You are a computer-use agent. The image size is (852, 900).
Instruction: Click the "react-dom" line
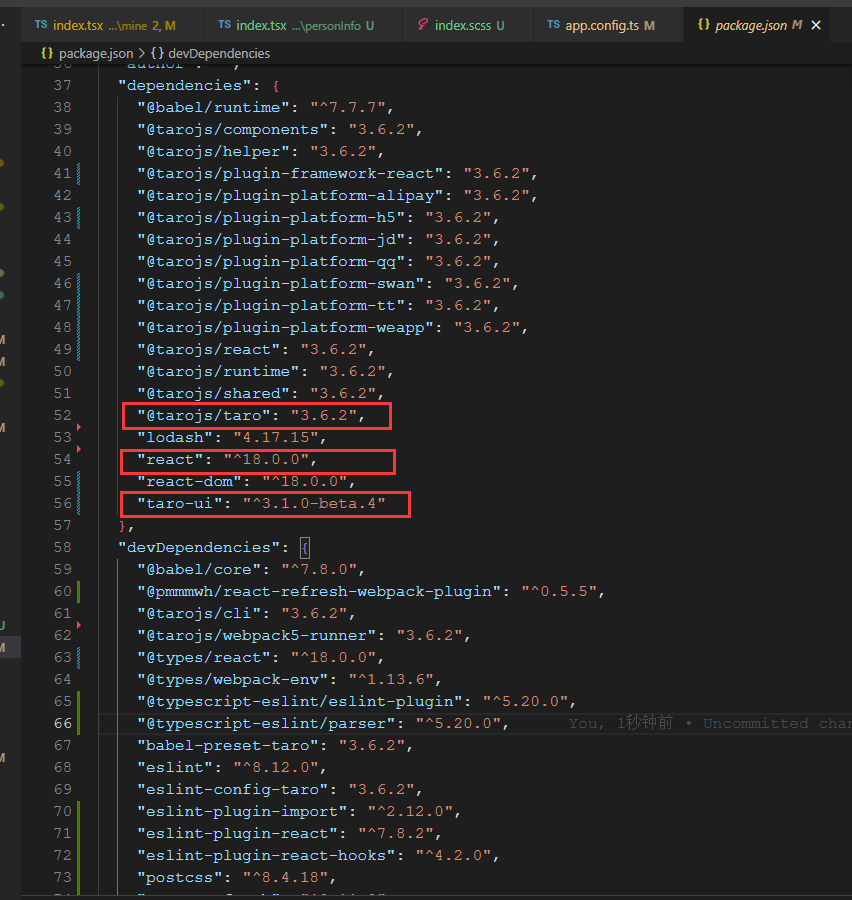tap(246, 482)
